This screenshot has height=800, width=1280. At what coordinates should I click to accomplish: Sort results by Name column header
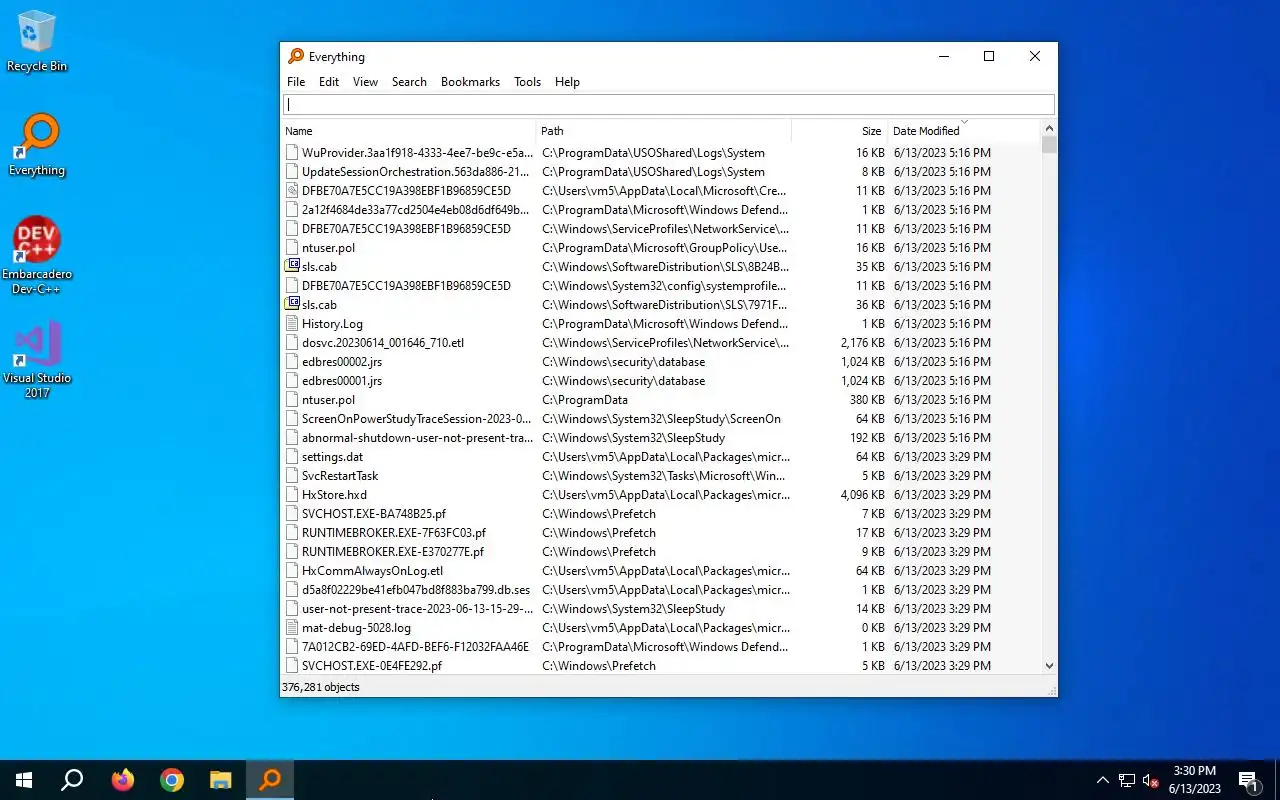[409, 131]
